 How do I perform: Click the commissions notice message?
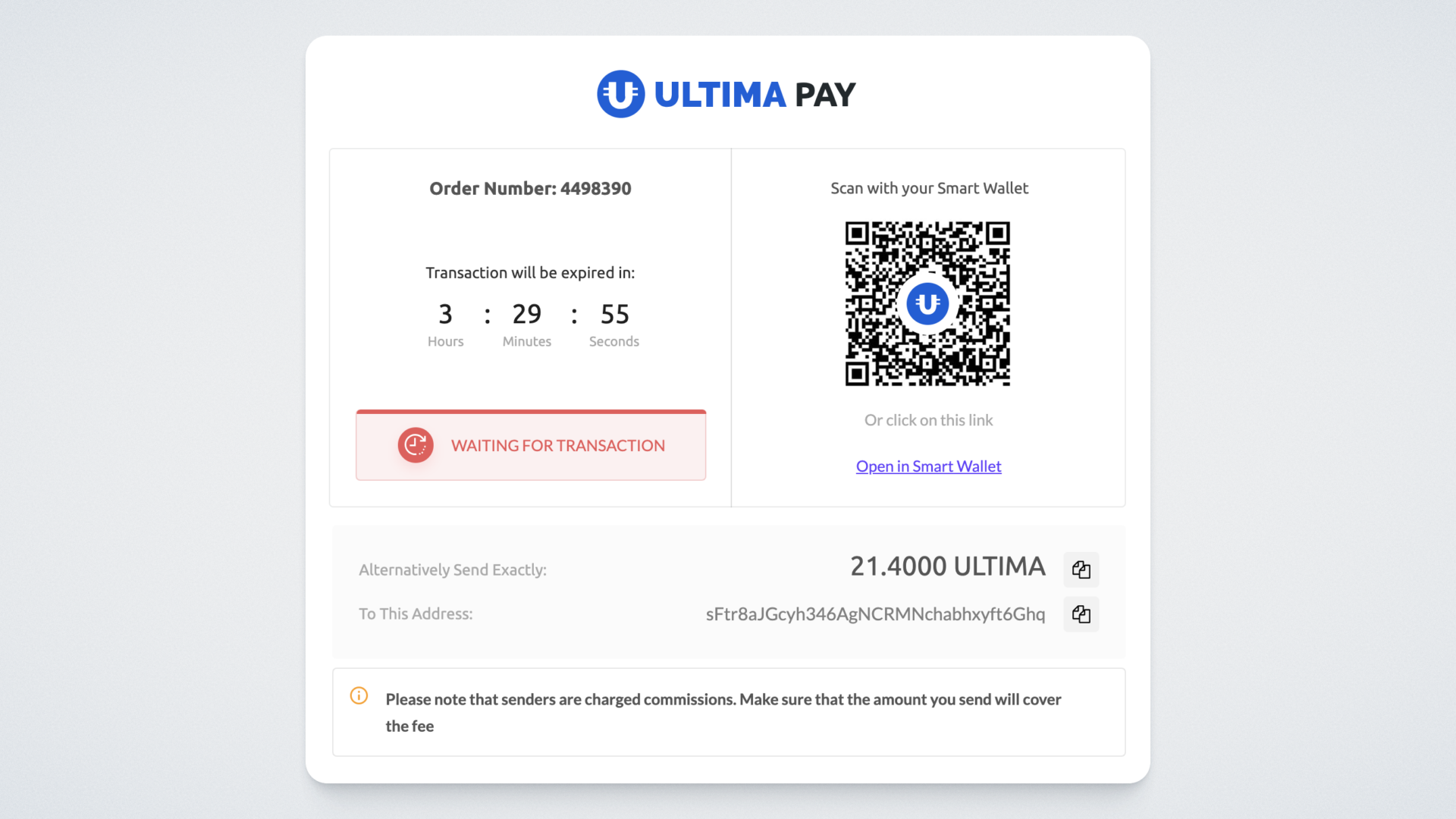point(723,712)
